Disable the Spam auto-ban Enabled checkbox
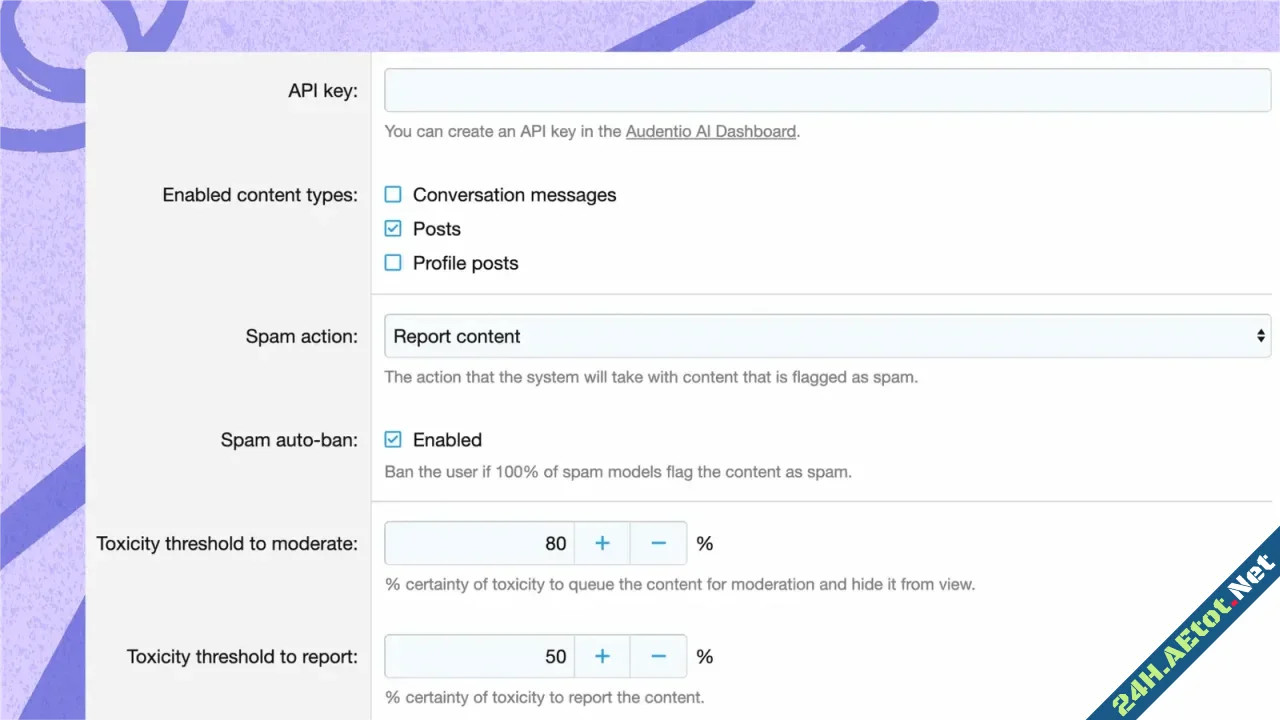 click(393, 440)
